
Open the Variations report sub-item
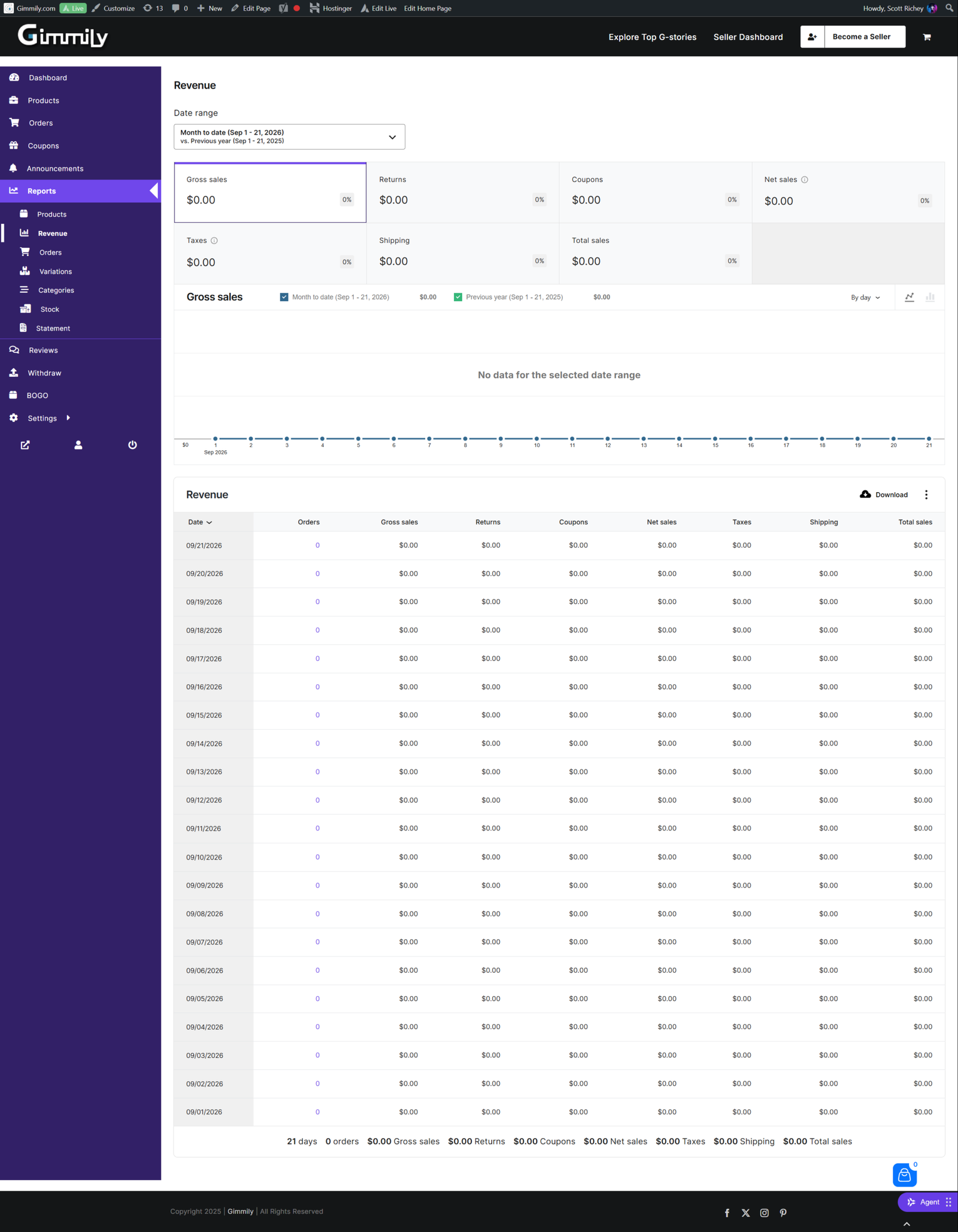55,271
